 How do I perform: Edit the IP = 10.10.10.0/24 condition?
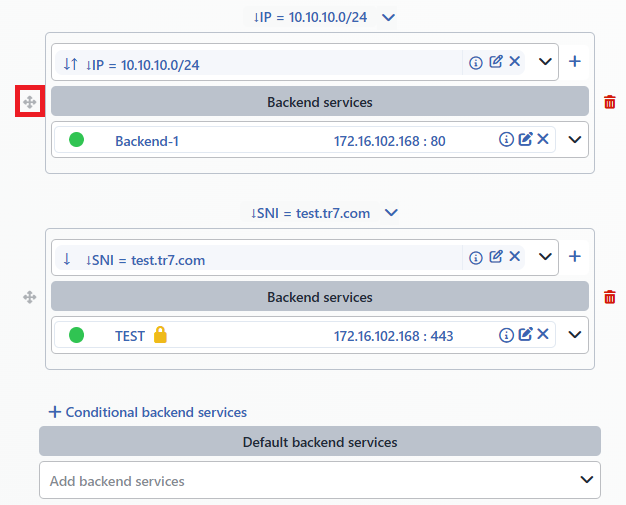[496, 61]
